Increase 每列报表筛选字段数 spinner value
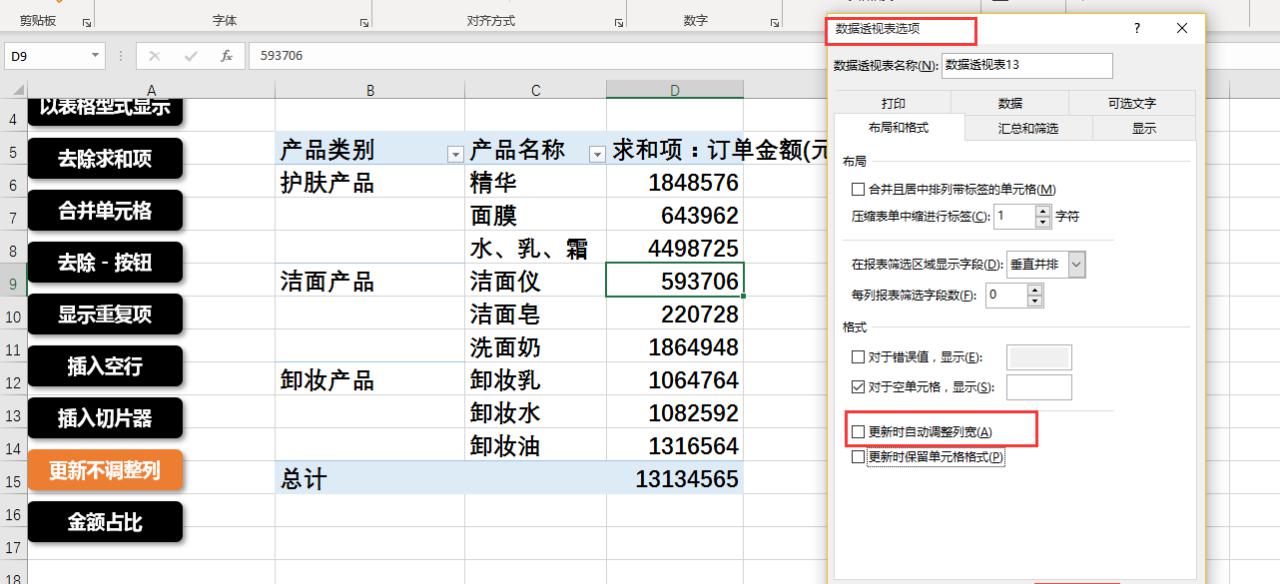1280x584 pixels. (1034, 290)
